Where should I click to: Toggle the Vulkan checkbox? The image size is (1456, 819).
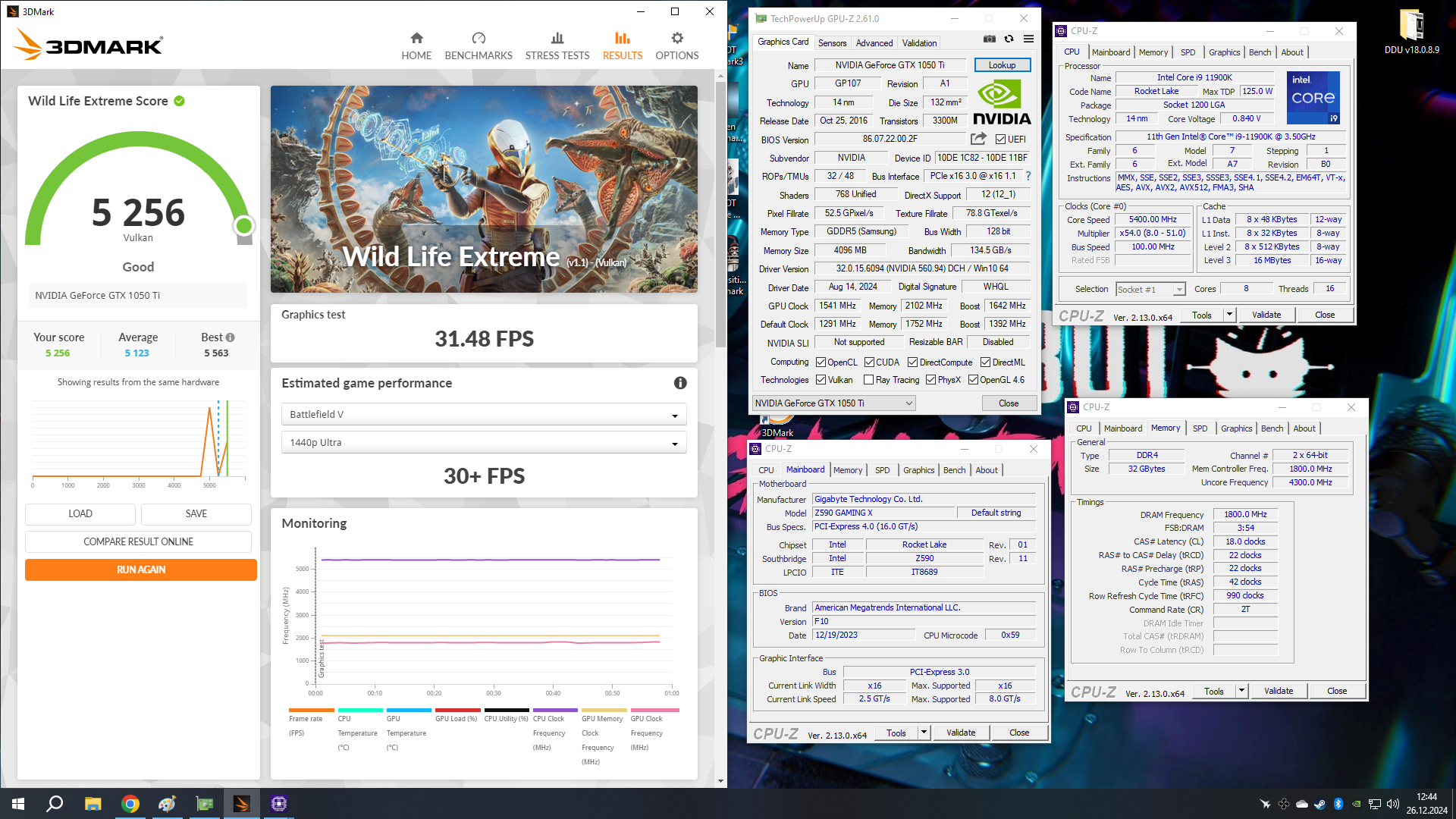[x=821, y=380]
